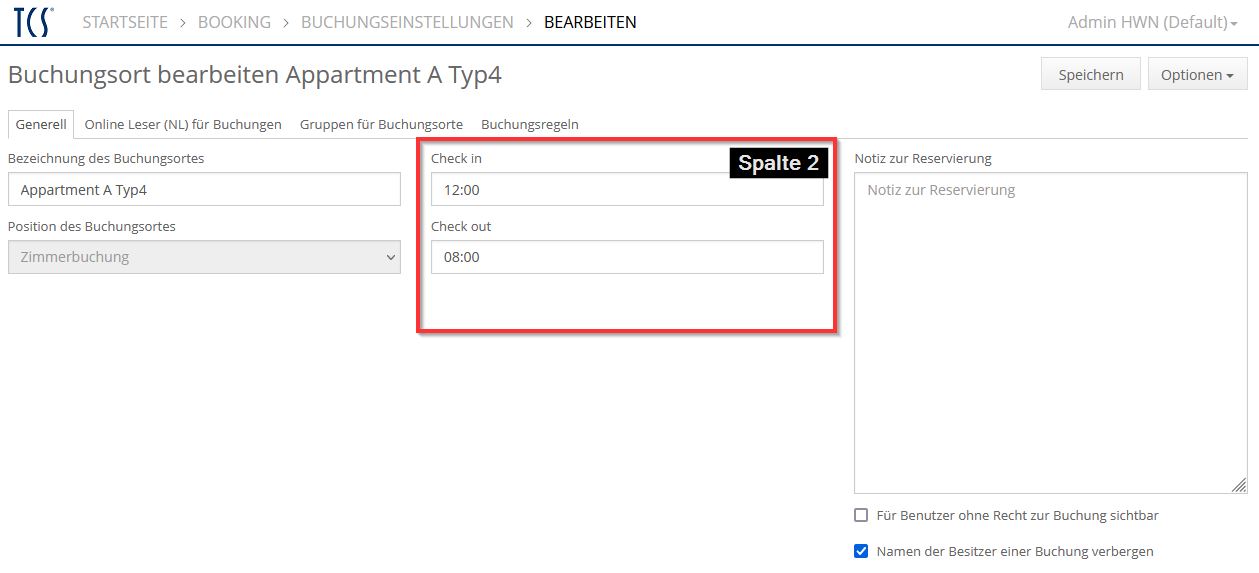Image resolution: width=1259 pixels, height=573 pixels.
Task: Select the Generell tab
Action: pyautogui.click(x=41, y=125)
